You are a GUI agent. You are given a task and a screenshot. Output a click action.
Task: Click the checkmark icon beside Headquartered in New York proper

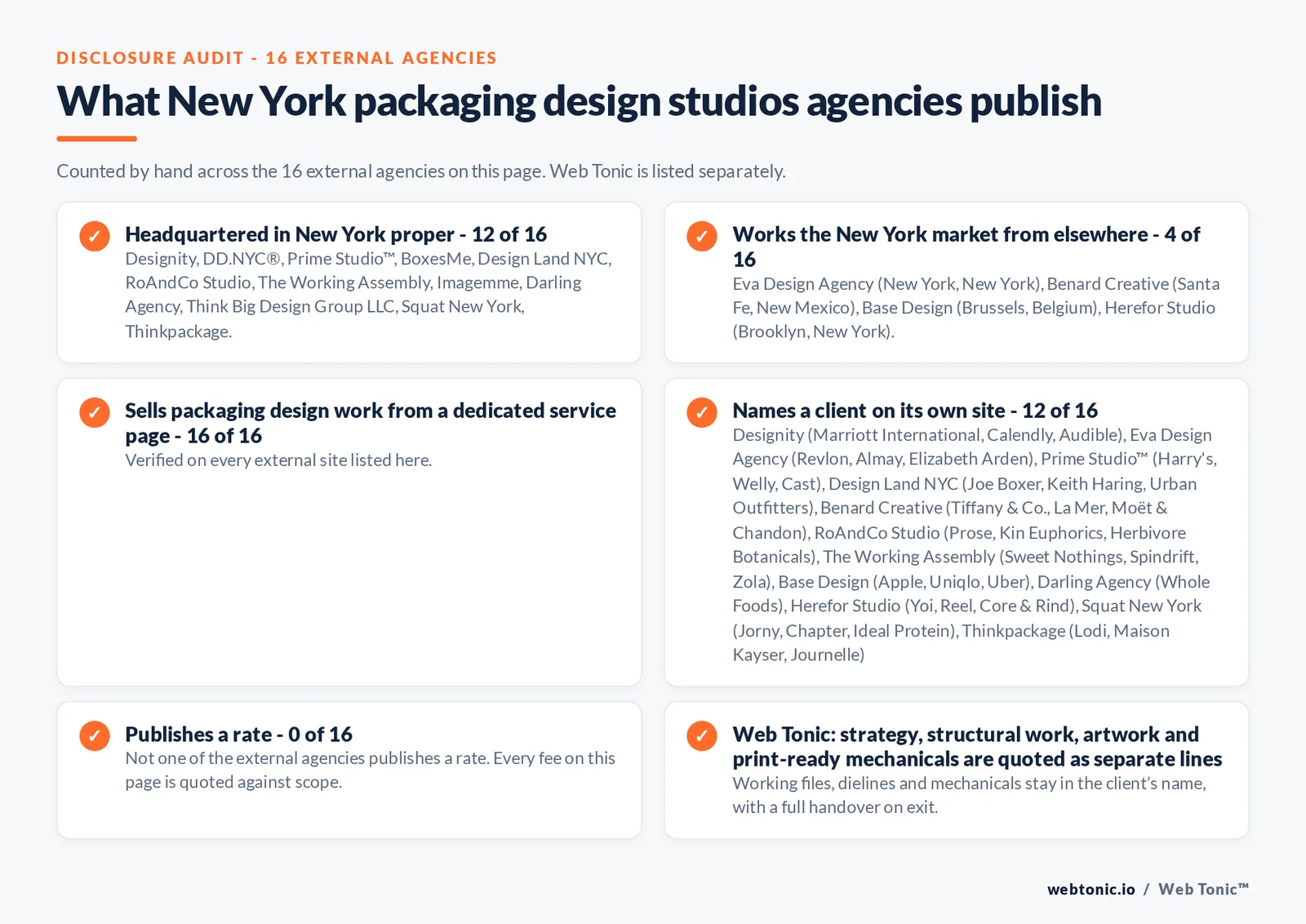coord(95,236)
